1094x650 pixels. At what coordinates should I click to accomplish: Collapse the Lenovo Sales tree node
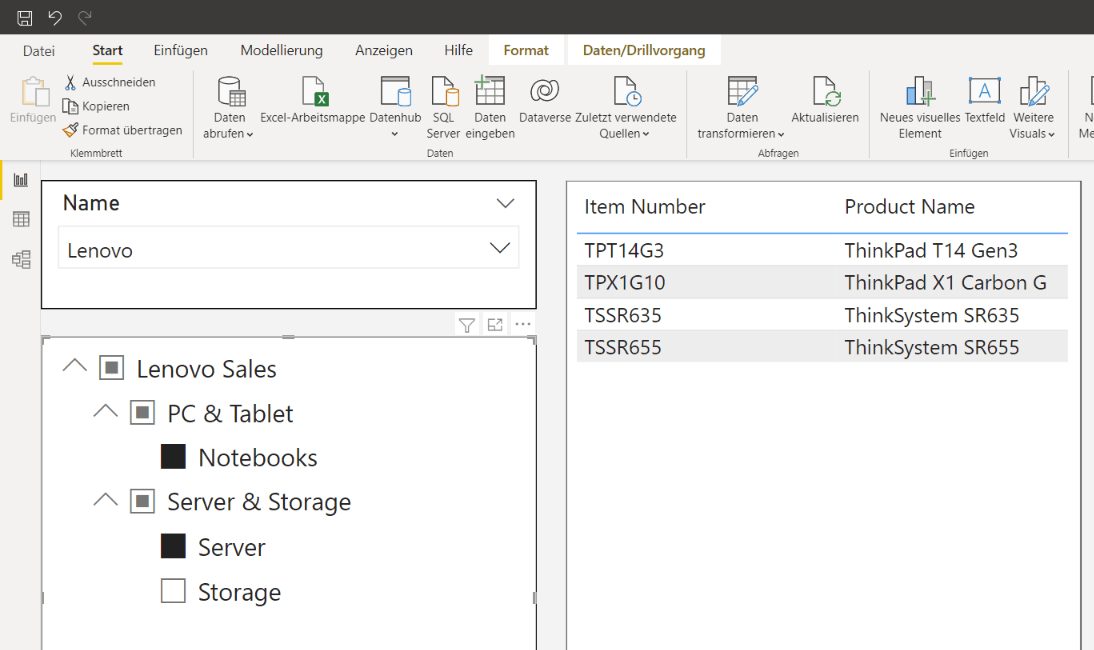point(74,367)
